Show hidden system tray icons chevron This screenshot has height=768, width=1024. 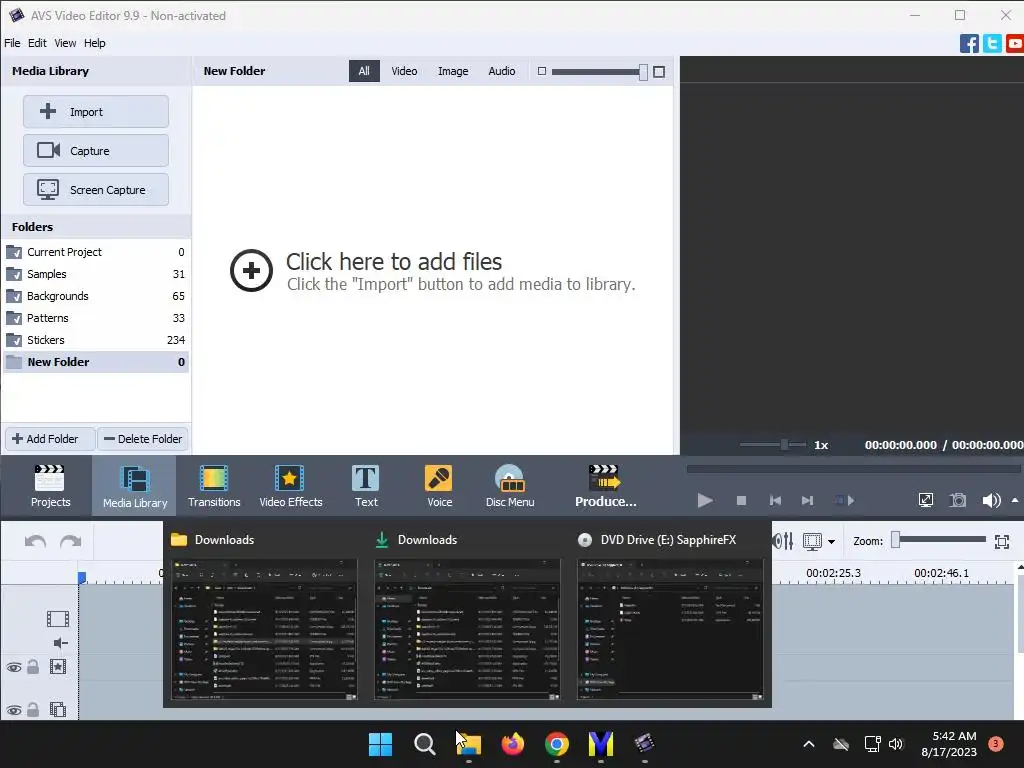click(808, 744)
